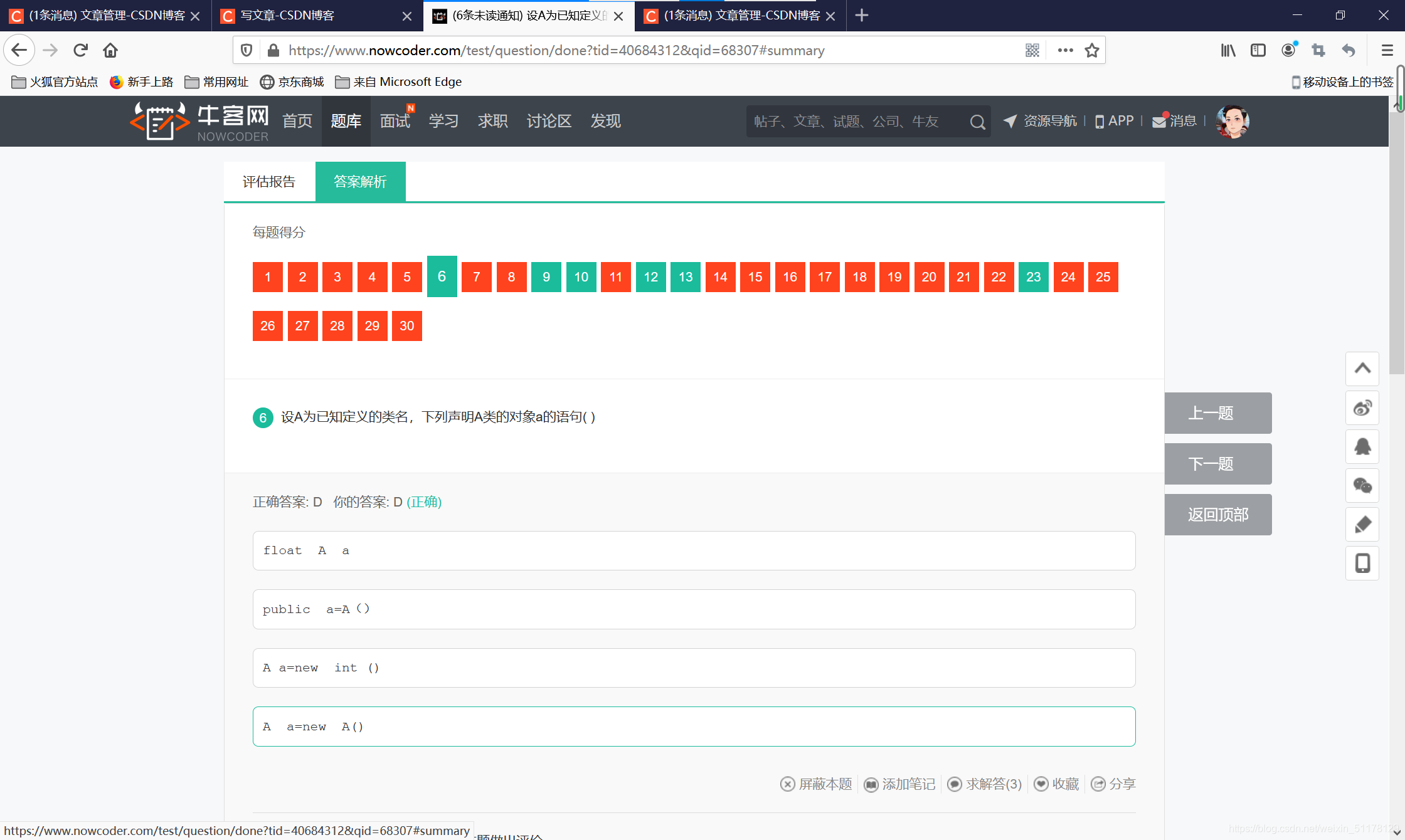Open the QR code icon in address bar

click(1032, 50)
